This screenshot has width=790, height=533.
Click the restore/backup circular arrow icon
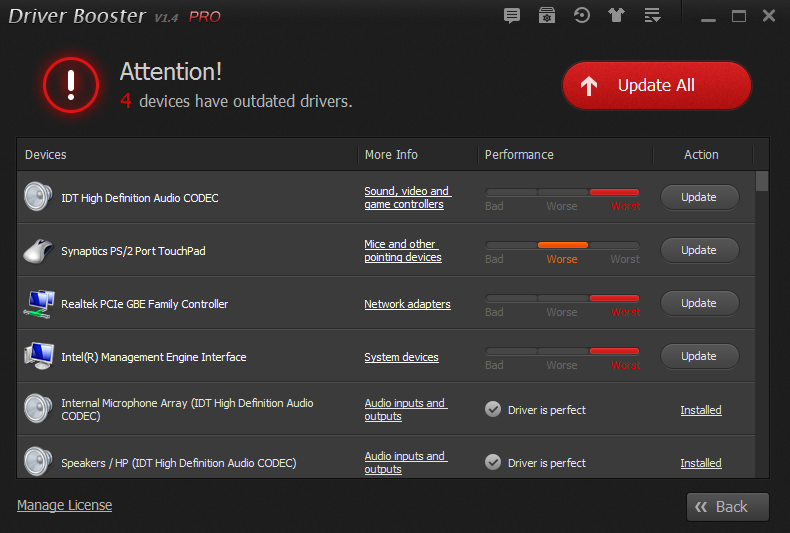coord(581,16)
